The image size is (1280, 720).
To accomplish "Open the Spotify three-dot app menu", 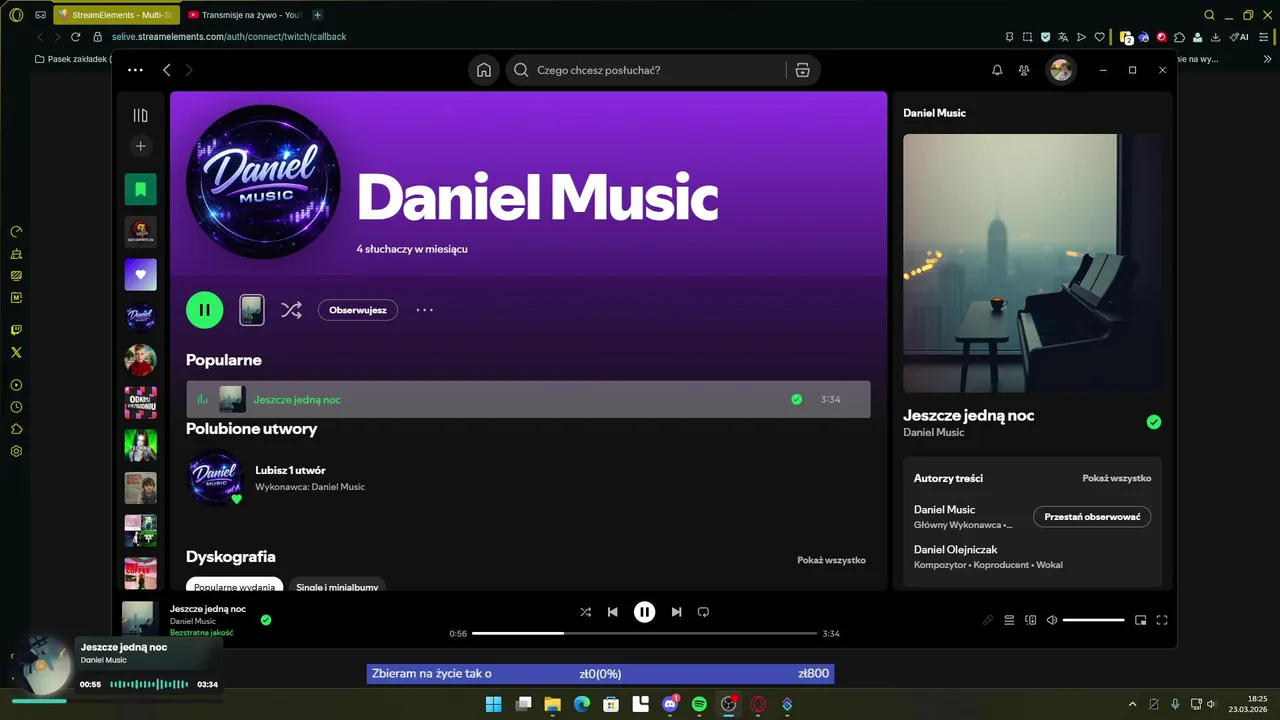I will (x=135, y=70).
